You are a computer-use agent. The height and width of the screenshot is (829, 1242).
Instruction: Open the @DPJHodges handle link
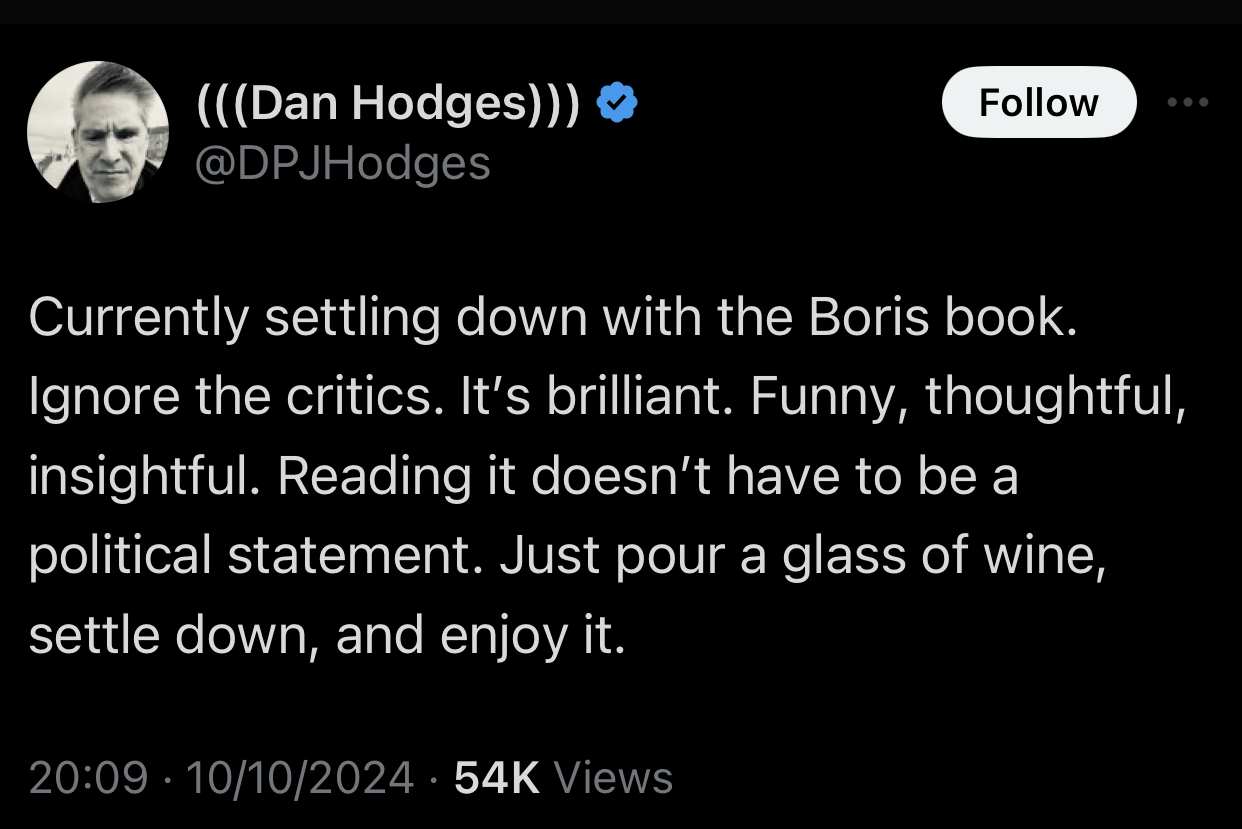[x=342, y=162]
